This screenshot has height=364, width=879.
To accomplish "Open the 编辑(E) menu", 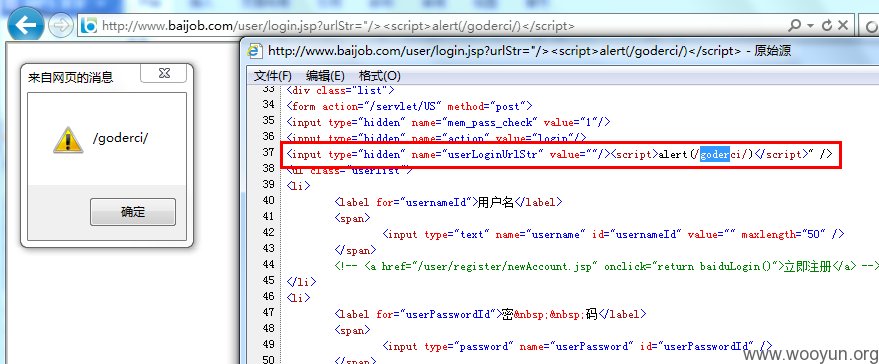I will pos(325,76).
